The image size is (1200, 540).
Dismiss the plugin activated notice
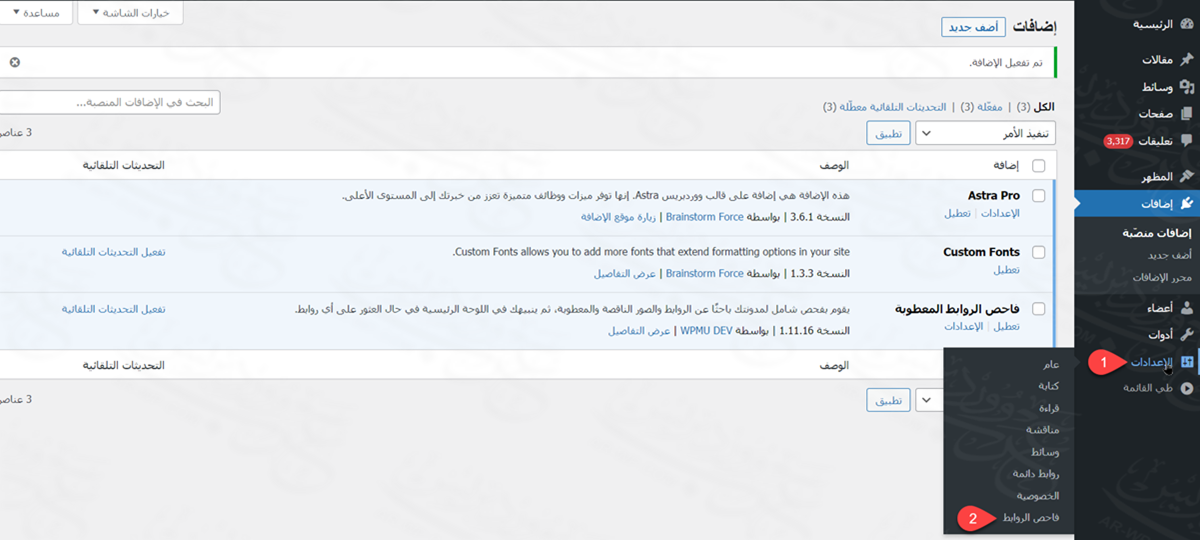(14, 62)
